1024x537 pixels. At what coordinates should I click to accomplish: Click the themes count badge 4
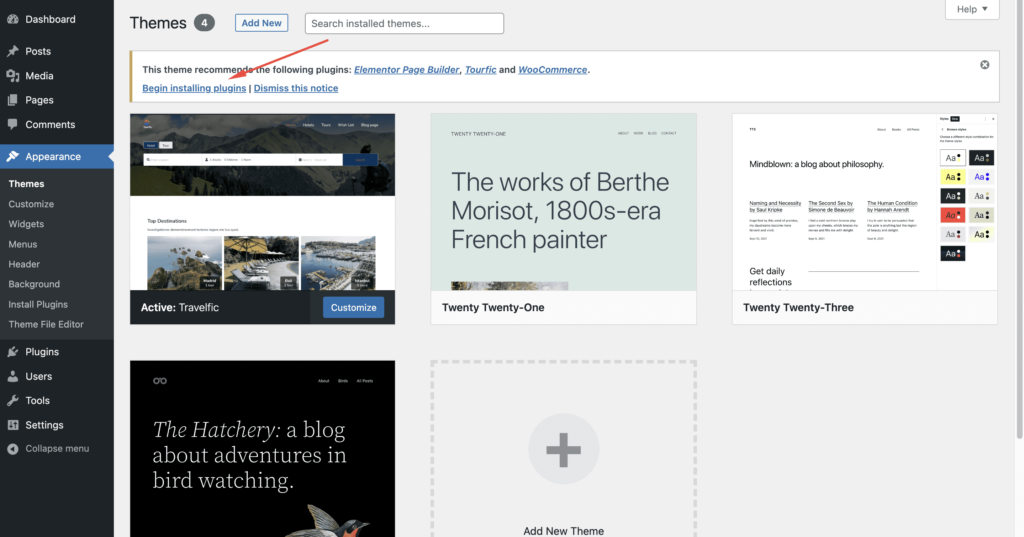coord(204,23)
